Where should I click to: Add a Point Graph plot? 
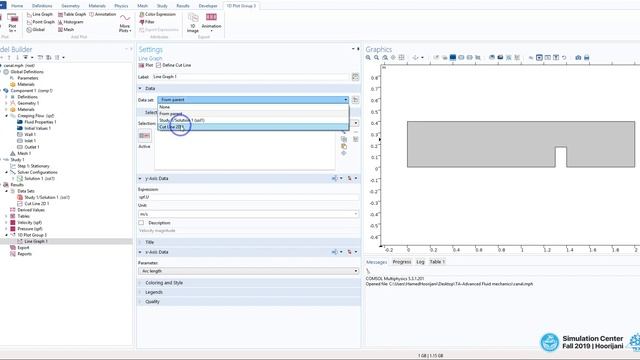coord(40,22)
